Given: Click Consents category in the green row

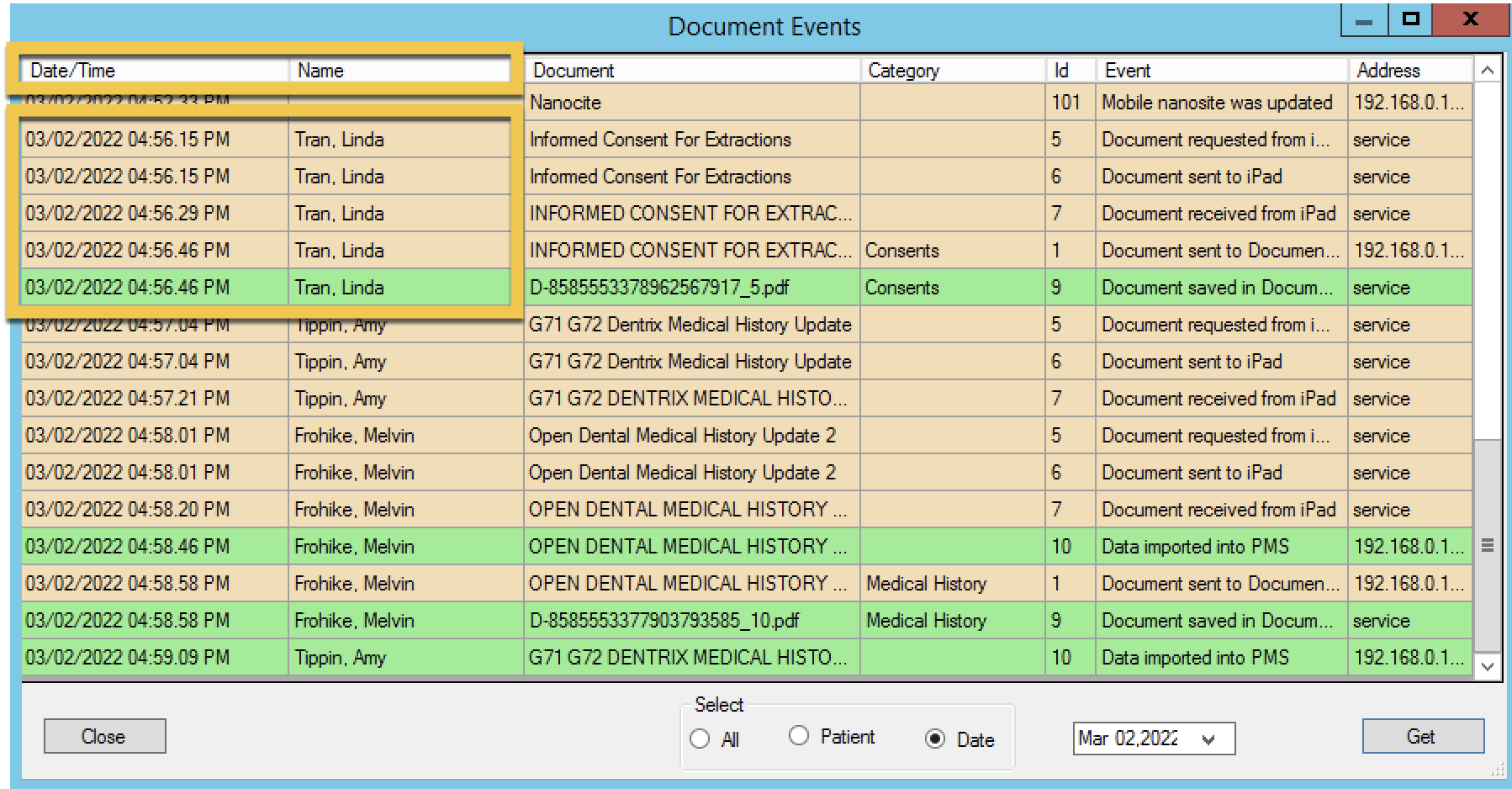Looking at the screenshot, I should 953,288.
